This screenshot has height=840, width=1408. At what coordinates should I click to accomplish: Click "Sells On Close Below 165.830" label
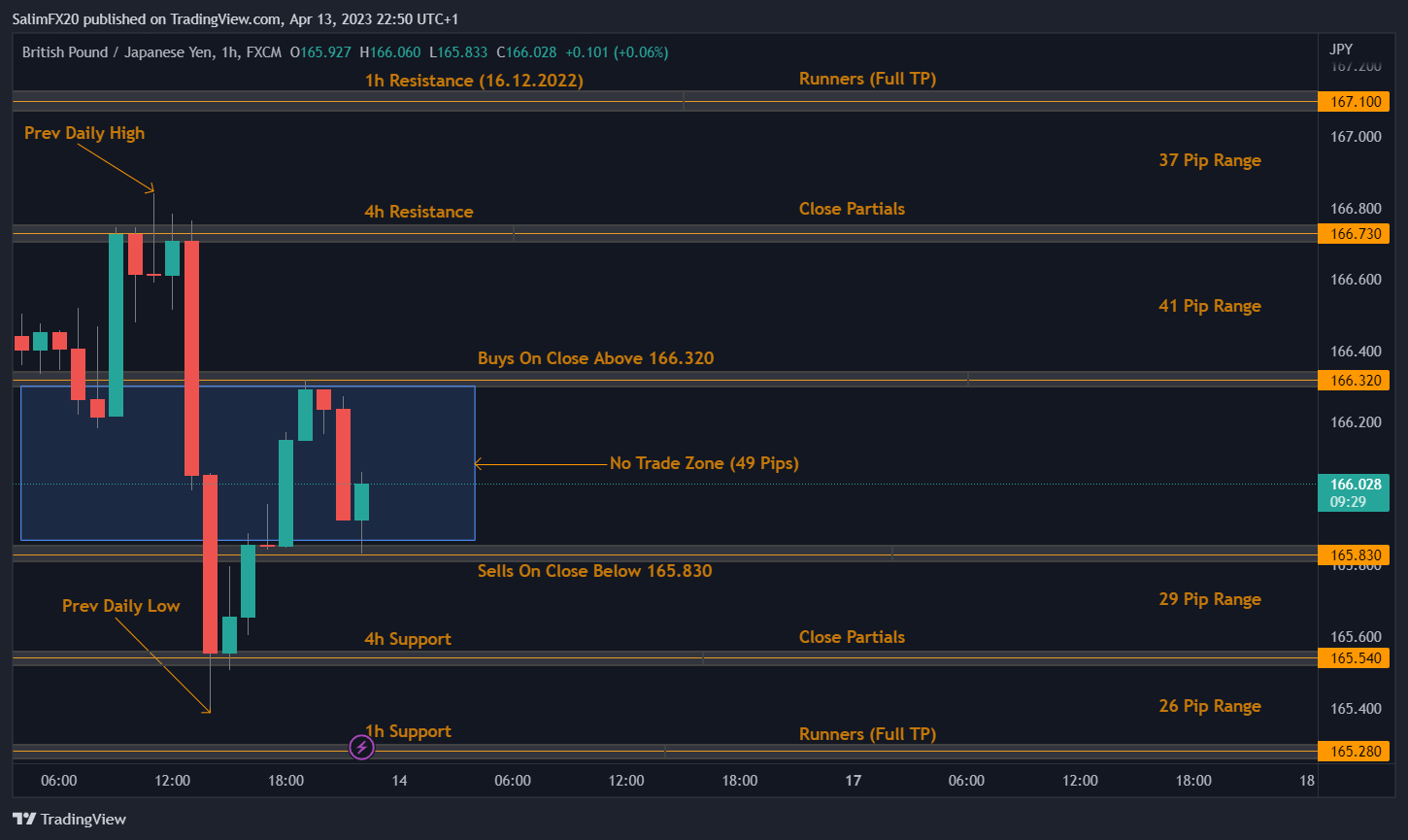[594, 571]
